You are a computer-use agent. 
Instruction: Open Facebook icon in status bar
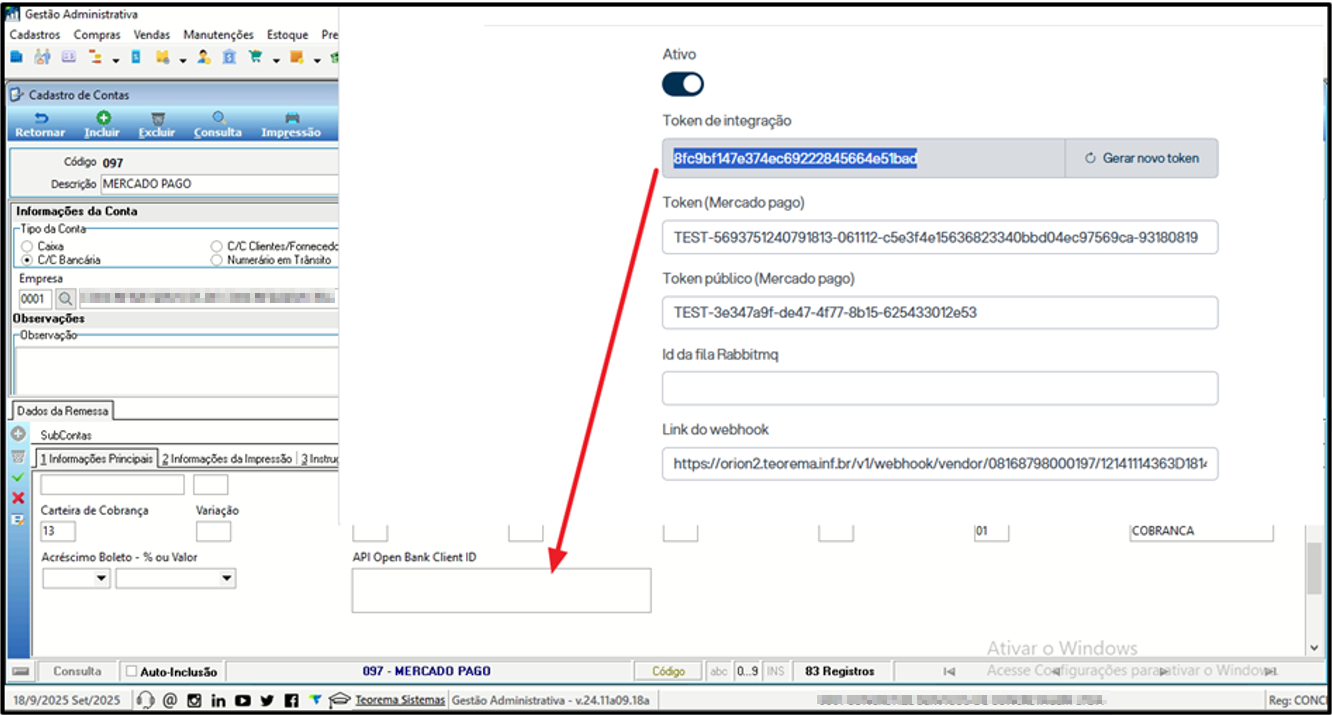(291, 700)
